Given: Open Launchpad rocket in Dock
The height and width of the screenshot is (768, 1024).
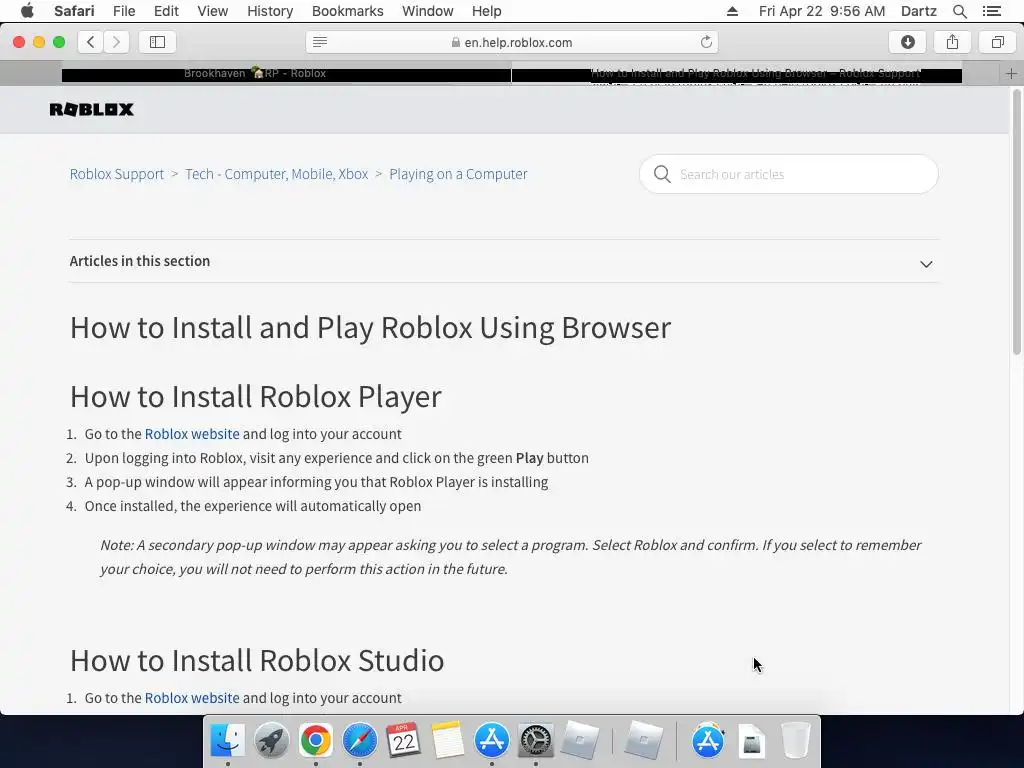Looking at the screenshot, I should [x=271, y=741].
